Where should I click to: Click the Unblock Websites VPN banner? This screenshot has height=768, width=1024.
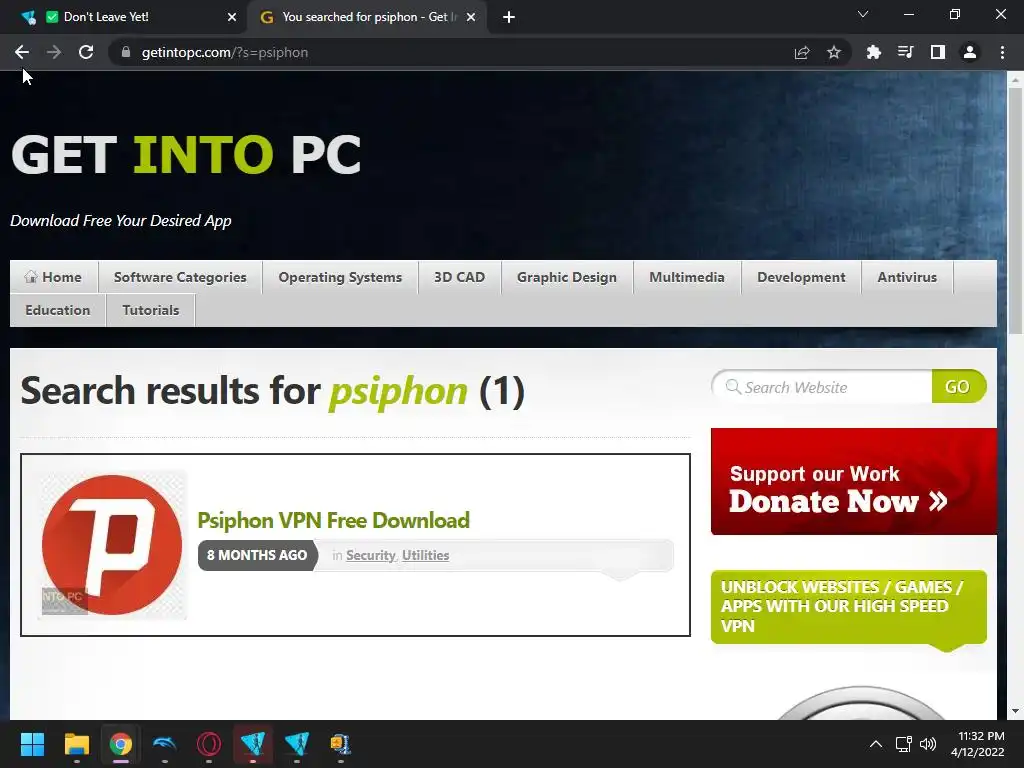point(848,607)
